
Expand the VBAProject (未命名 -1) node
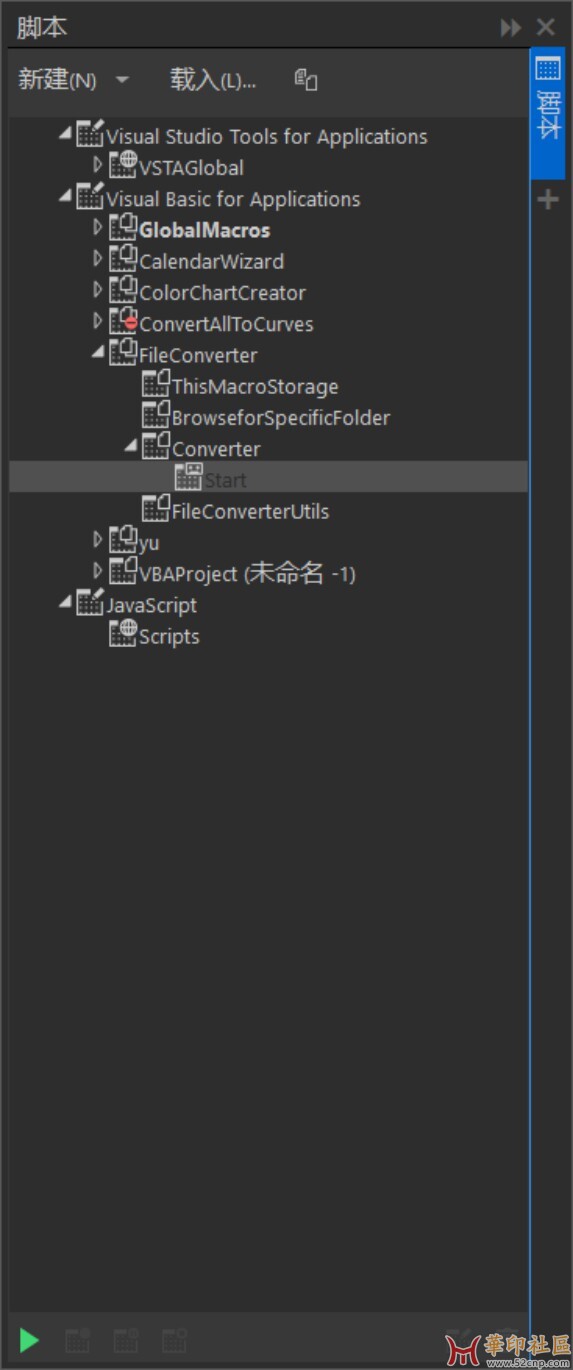click(98, 572)
